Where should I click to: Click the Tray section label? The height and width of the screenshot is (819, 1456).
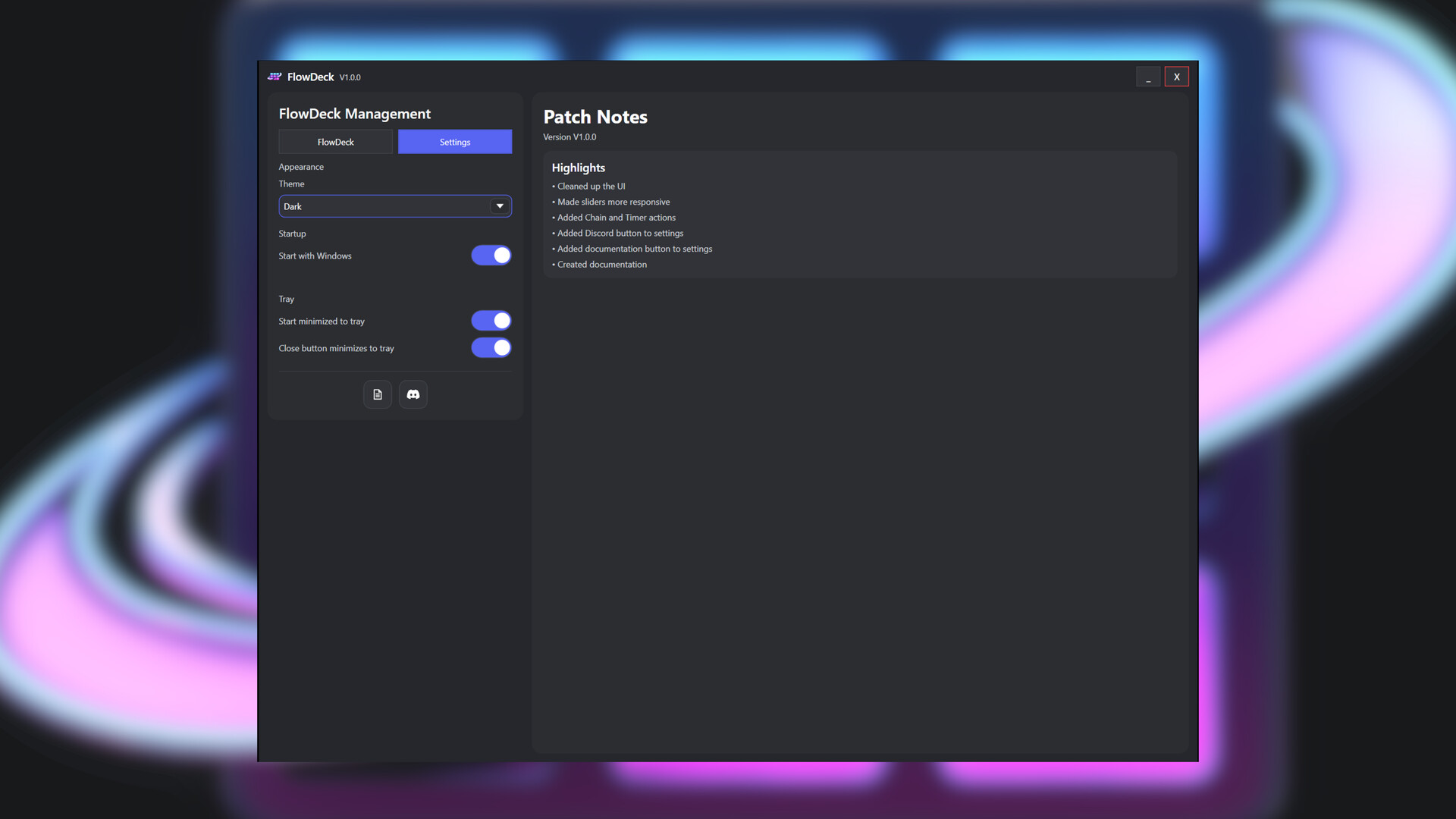point(286,299)
